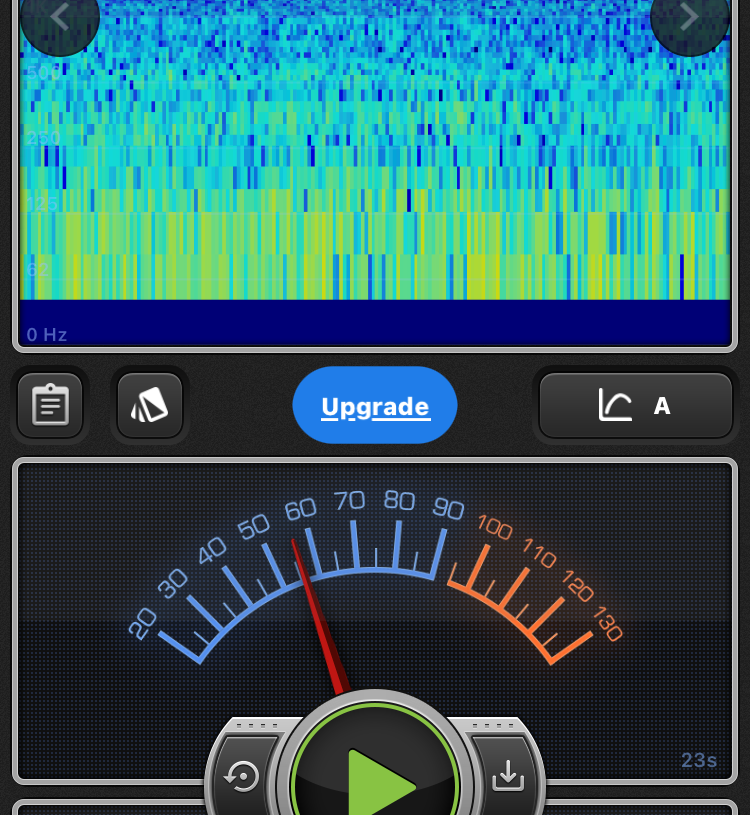Click the dark blue band above 0 Hz

click(375, 320)
